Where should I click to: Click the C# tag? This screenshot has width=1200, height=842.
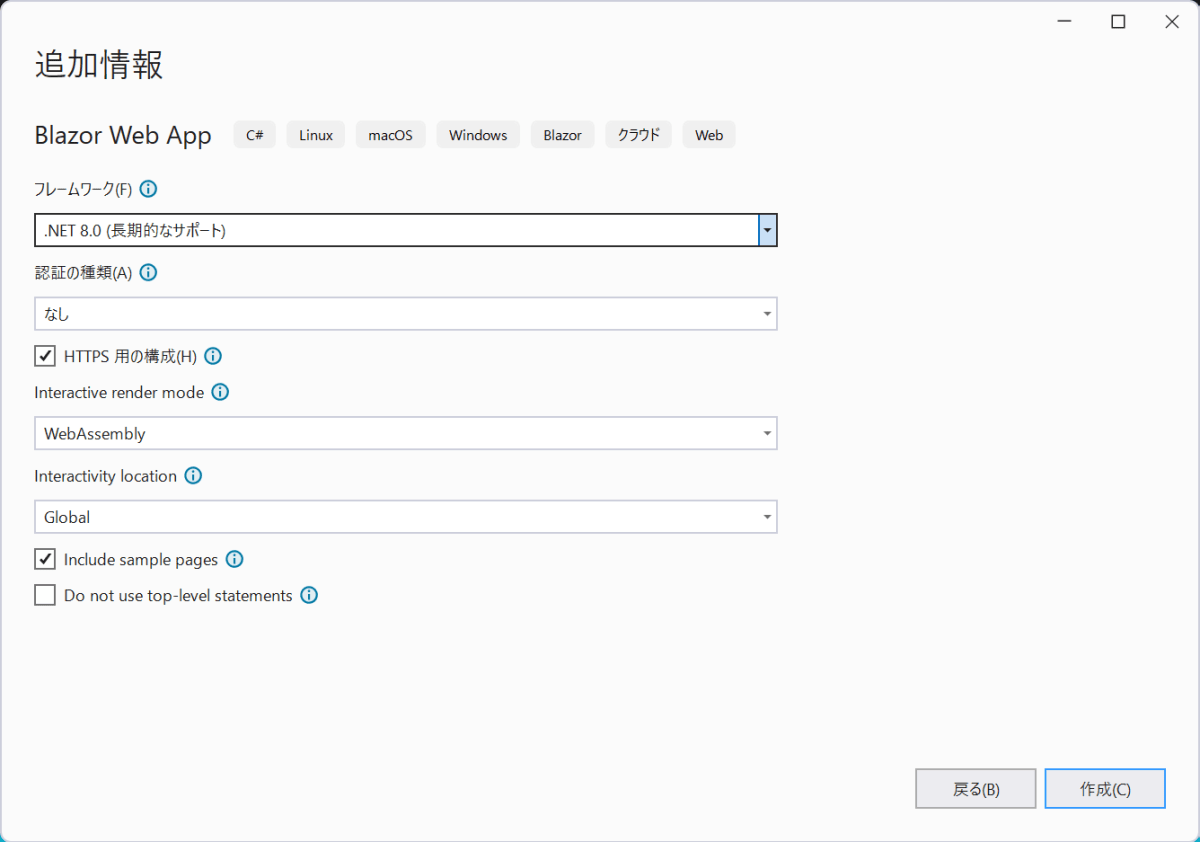tap(255, 135)
